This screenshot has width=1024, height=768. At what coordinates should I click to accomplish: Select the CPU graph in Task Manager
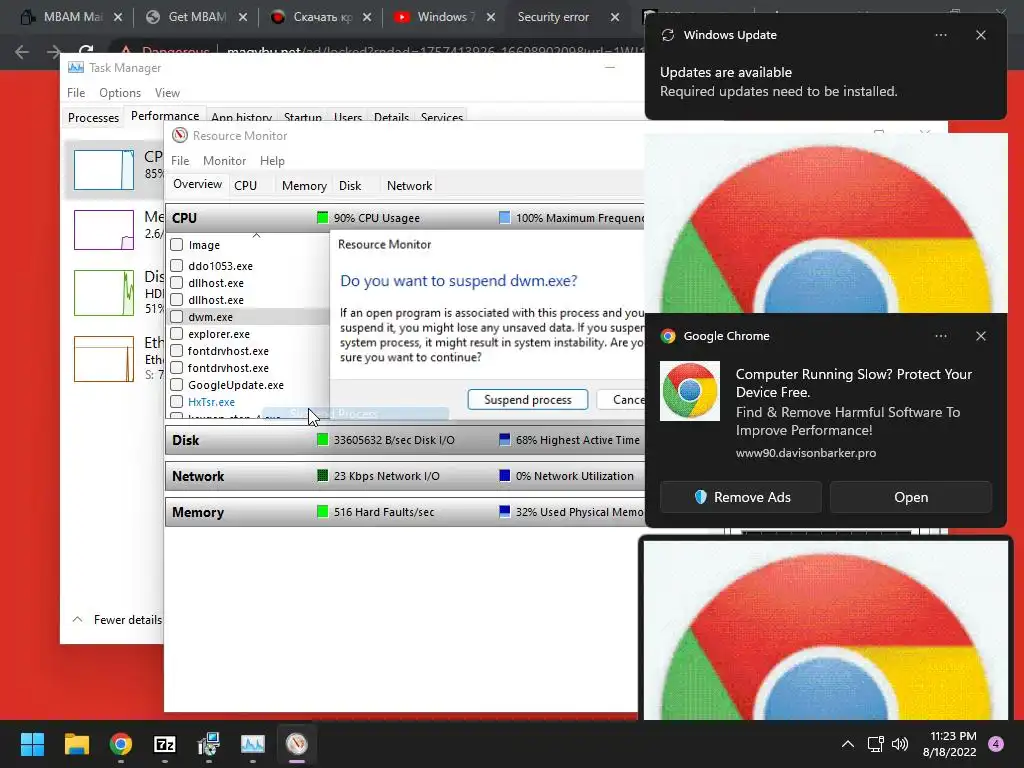click(104, 170)
